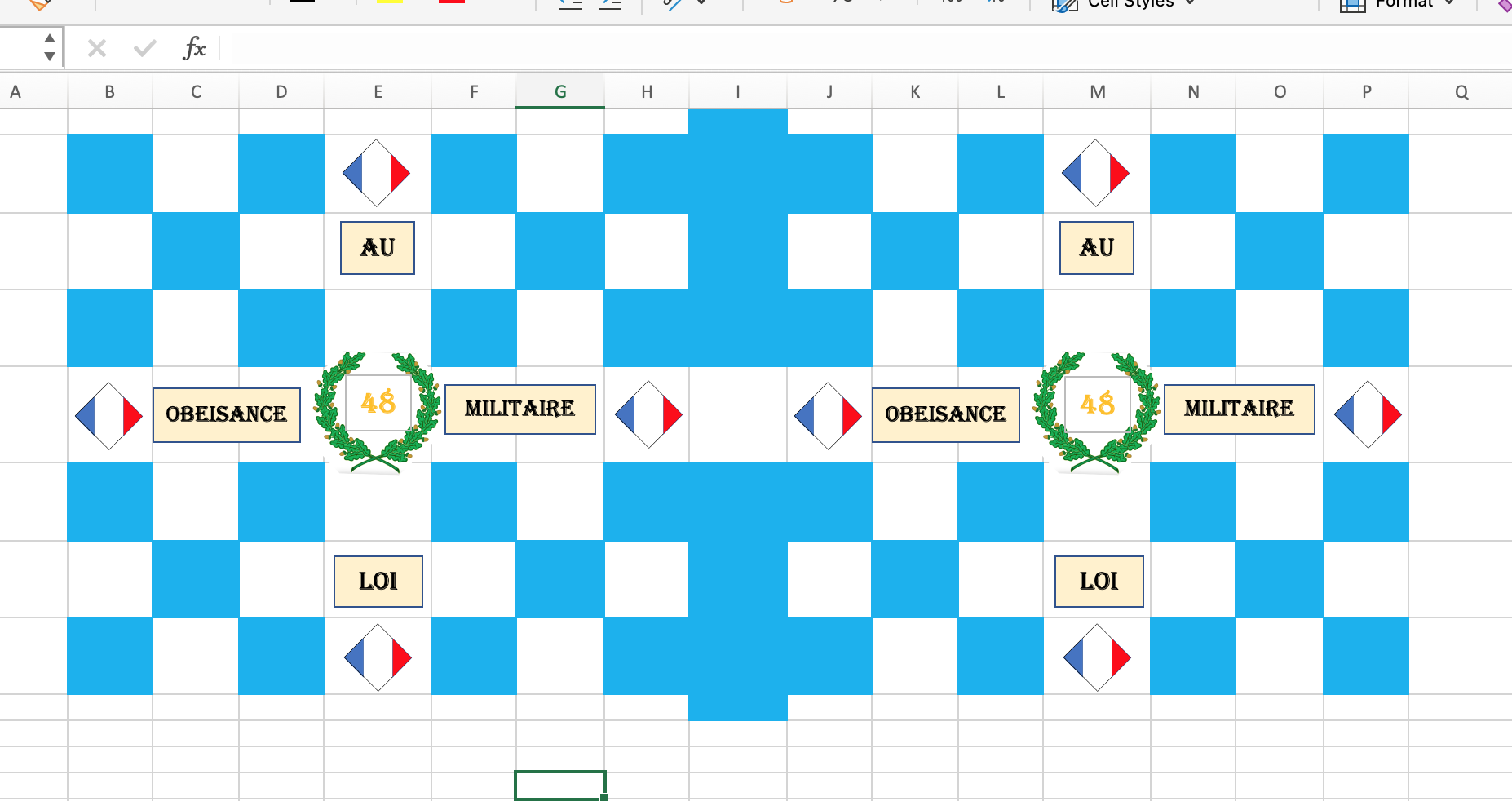
Task: Select column P via its header
Action: (1366, 92)
